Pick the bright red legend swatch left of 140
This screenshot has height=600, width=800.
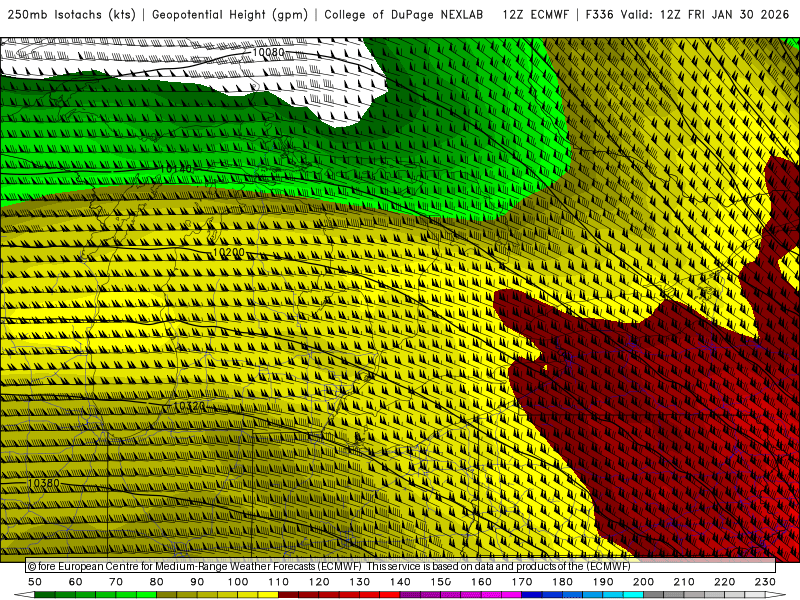pyautogui.click(x=390, y=595)
